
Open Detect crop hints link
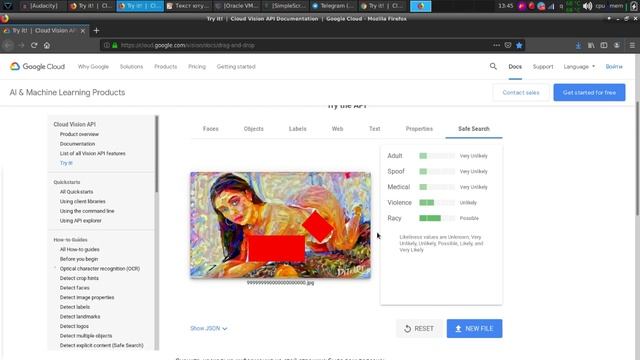click(x=79, y=278)
